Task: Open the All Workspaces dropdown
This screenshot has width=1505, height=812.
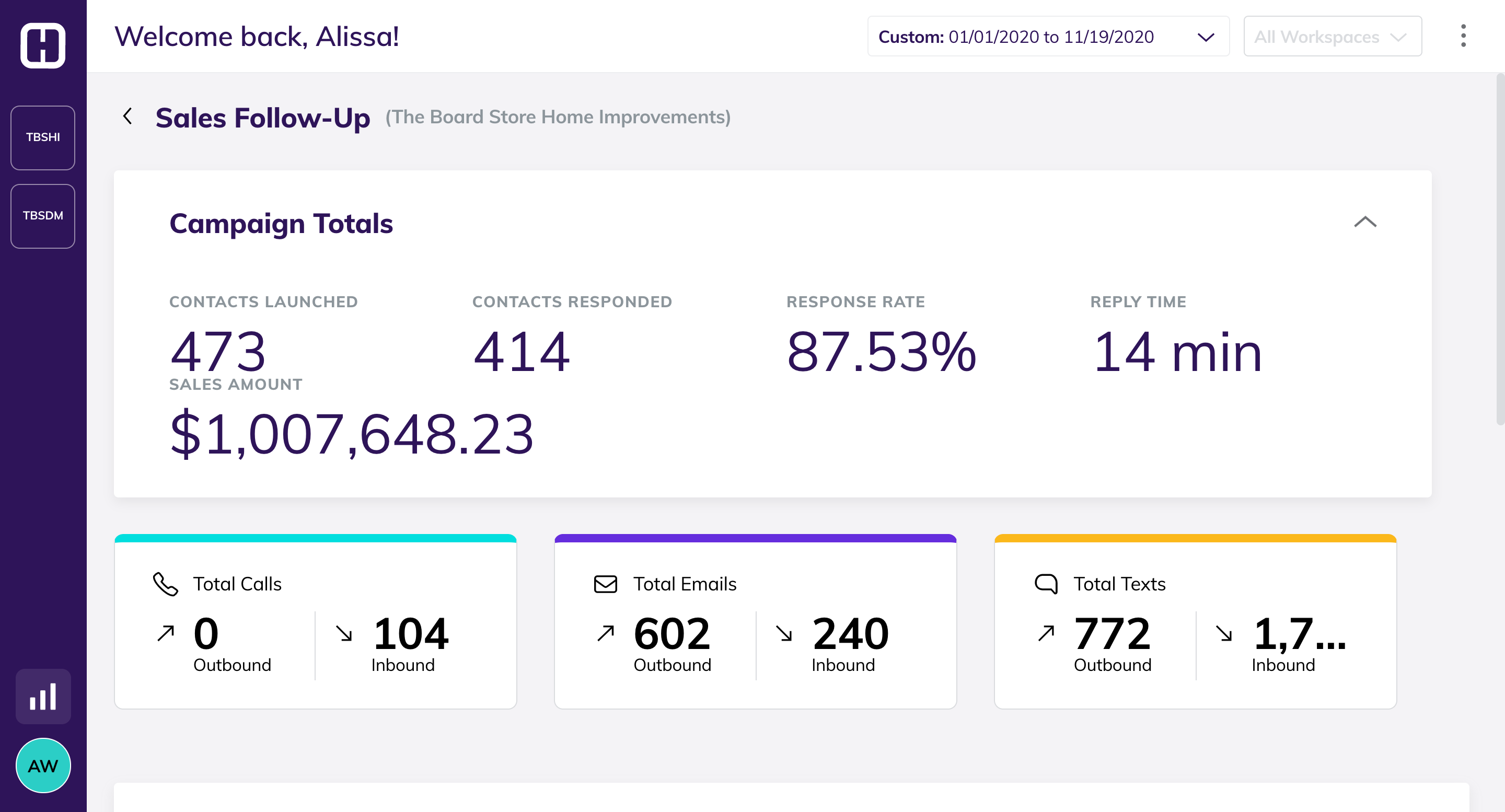Action: (1333, 36)
